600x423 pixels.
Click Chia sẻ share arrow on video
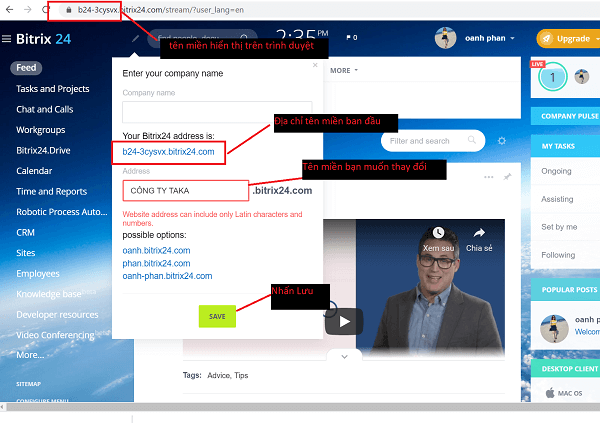[x=479, y=232]
